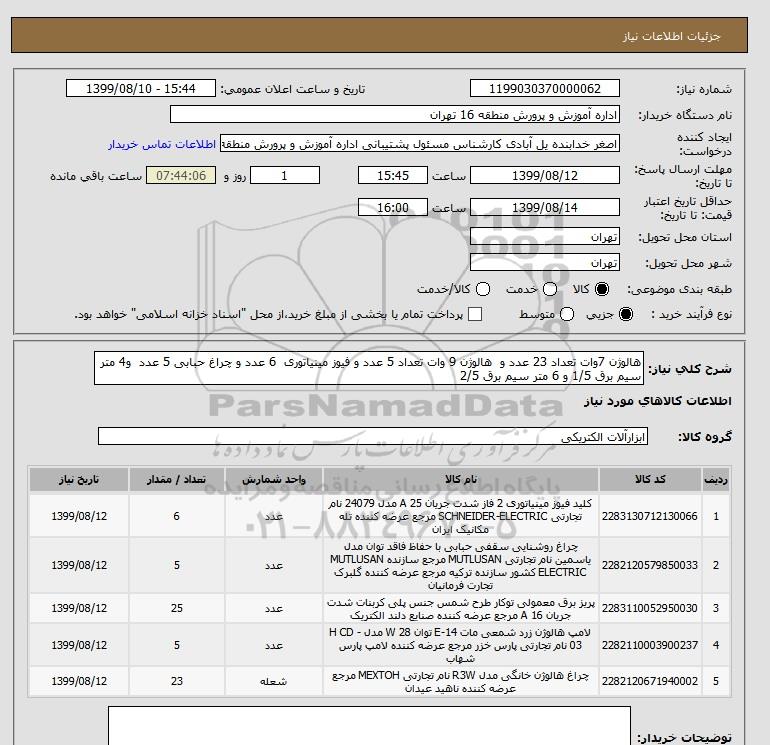Click the remaining time countdown 07:44:06
The height and width of the screenshot is (745, 770).
click(181, 175)
